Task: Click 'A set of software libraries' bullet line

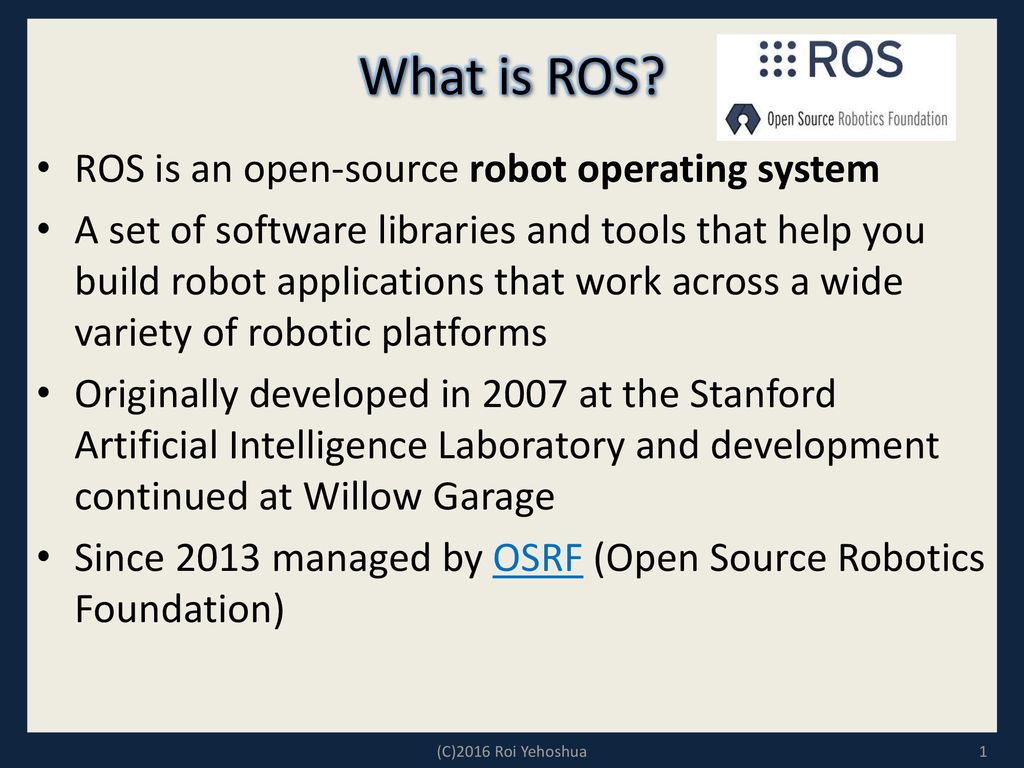Action: coord(500,231)
